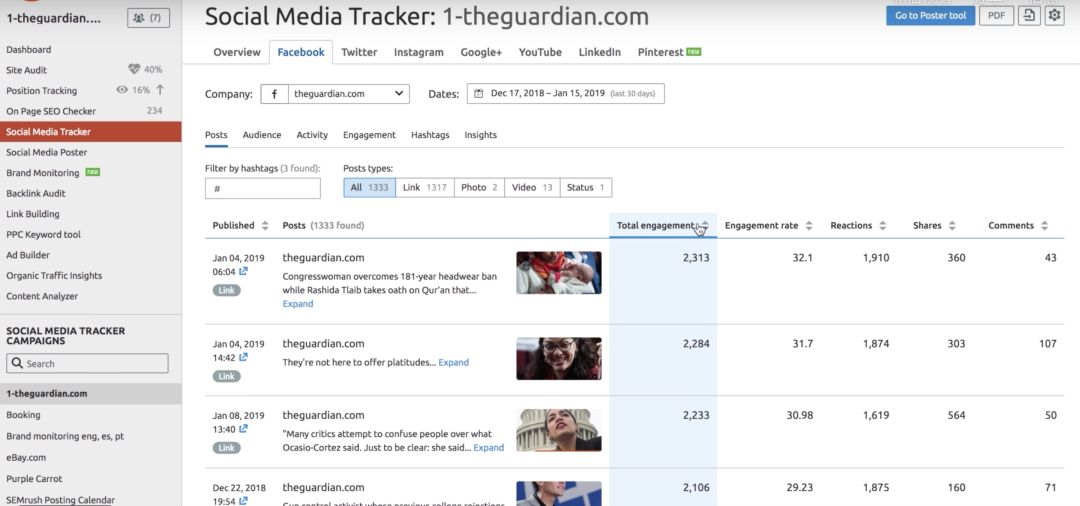
Task: Click the Filter by hashtags input field
Action: (262, 188)
